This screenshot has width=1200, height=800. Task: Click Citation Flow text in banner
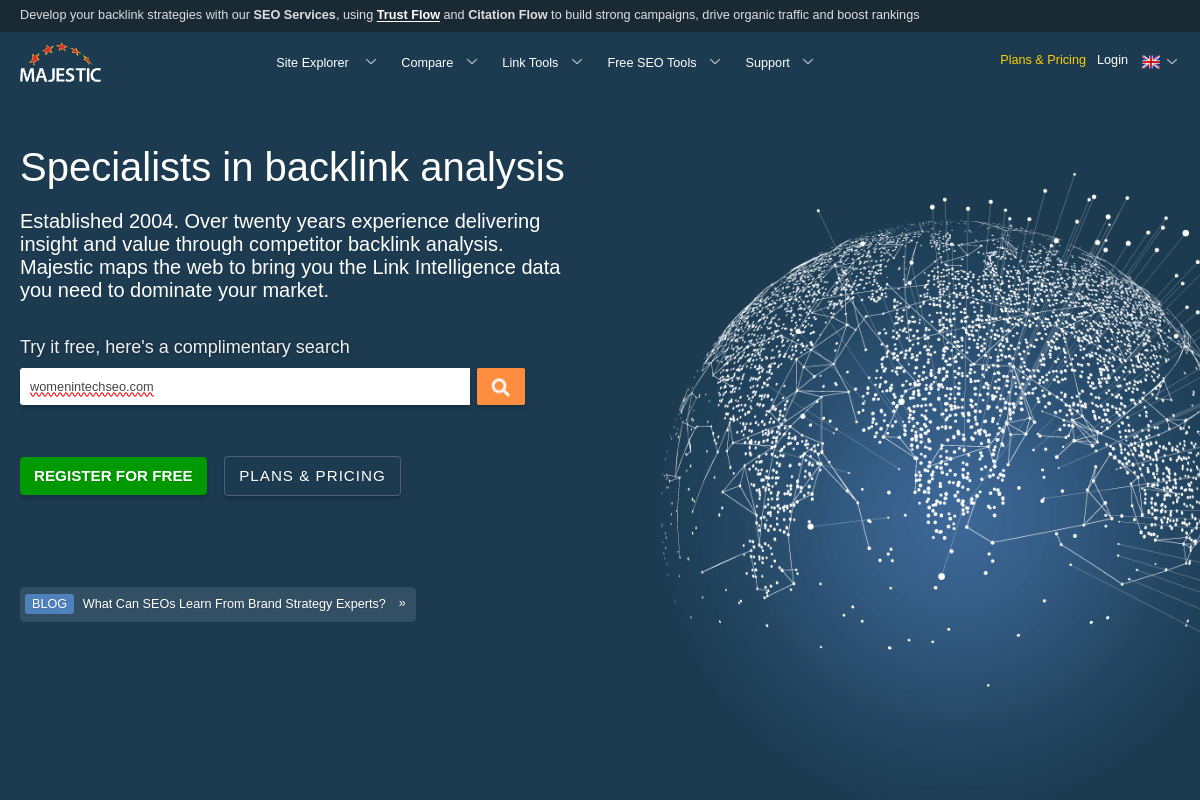click(508, 15)
